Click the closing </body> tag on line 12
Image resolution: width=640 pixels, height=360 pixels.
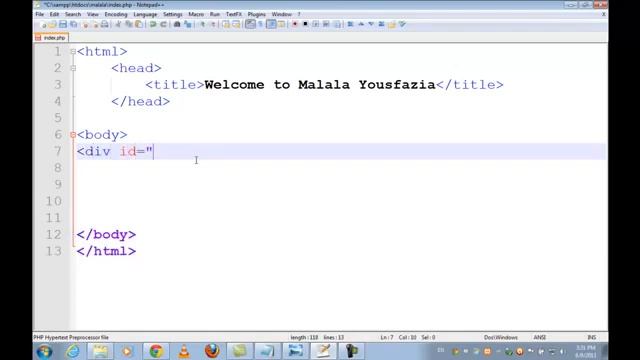pyautogui.click(x=106, y=235)
